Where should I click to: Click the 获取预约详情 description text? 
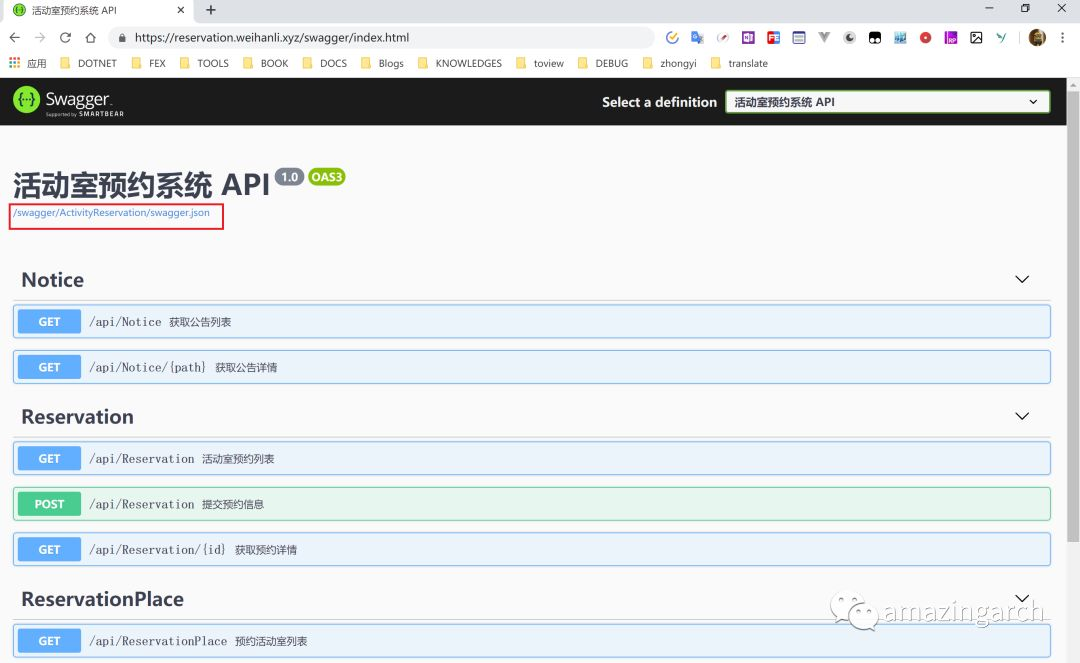[x=266, y=550]
